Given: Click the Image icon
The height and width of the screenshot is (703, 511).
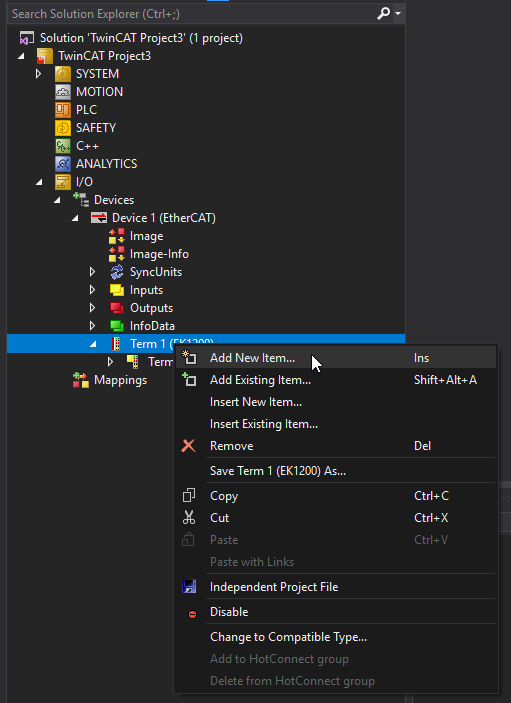Looking at the screenshot, I should [117, 236].
